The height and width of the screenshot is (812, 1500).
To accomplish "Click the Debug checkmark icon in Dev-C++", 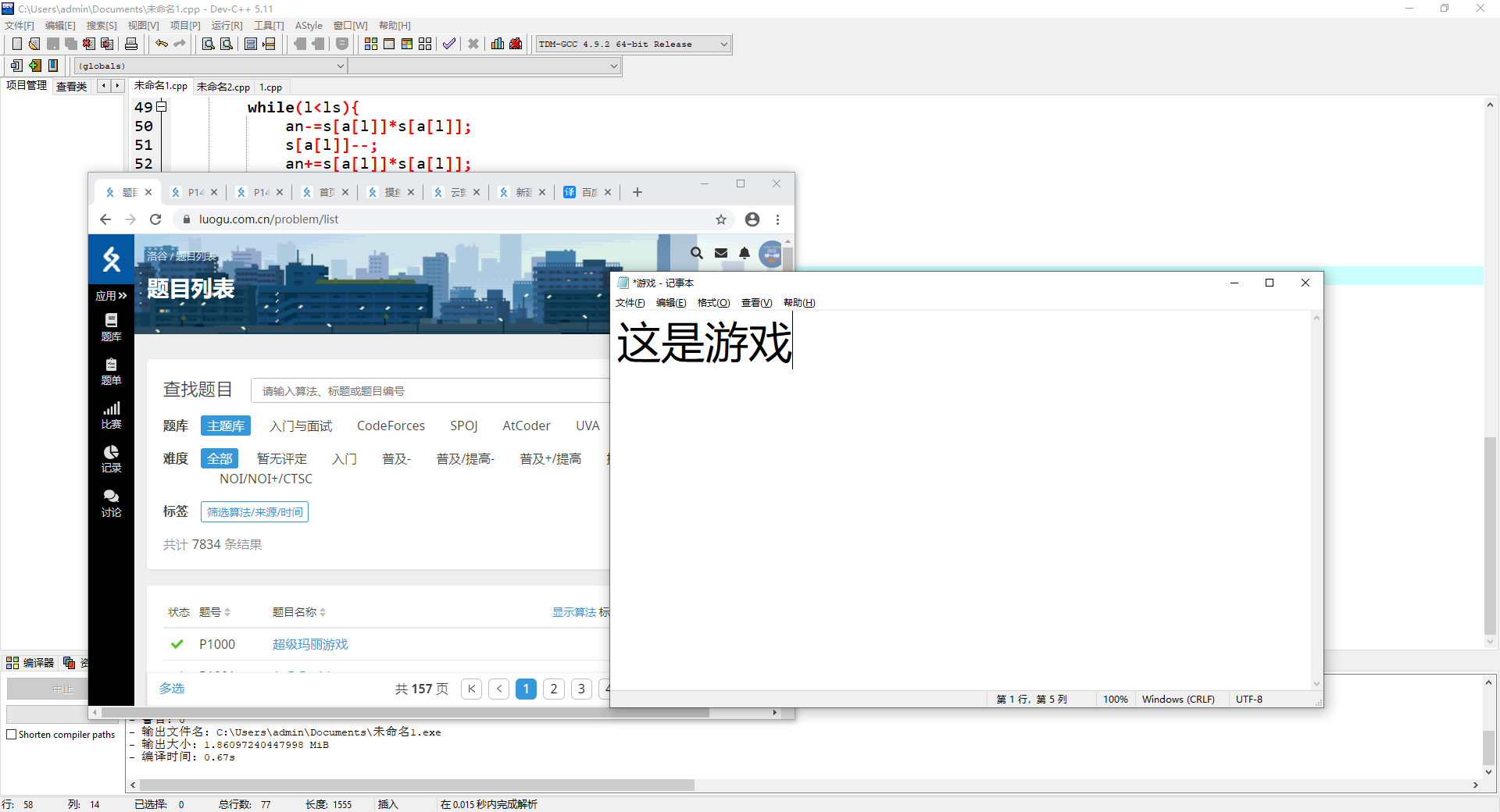I will [x=449, y=44].
